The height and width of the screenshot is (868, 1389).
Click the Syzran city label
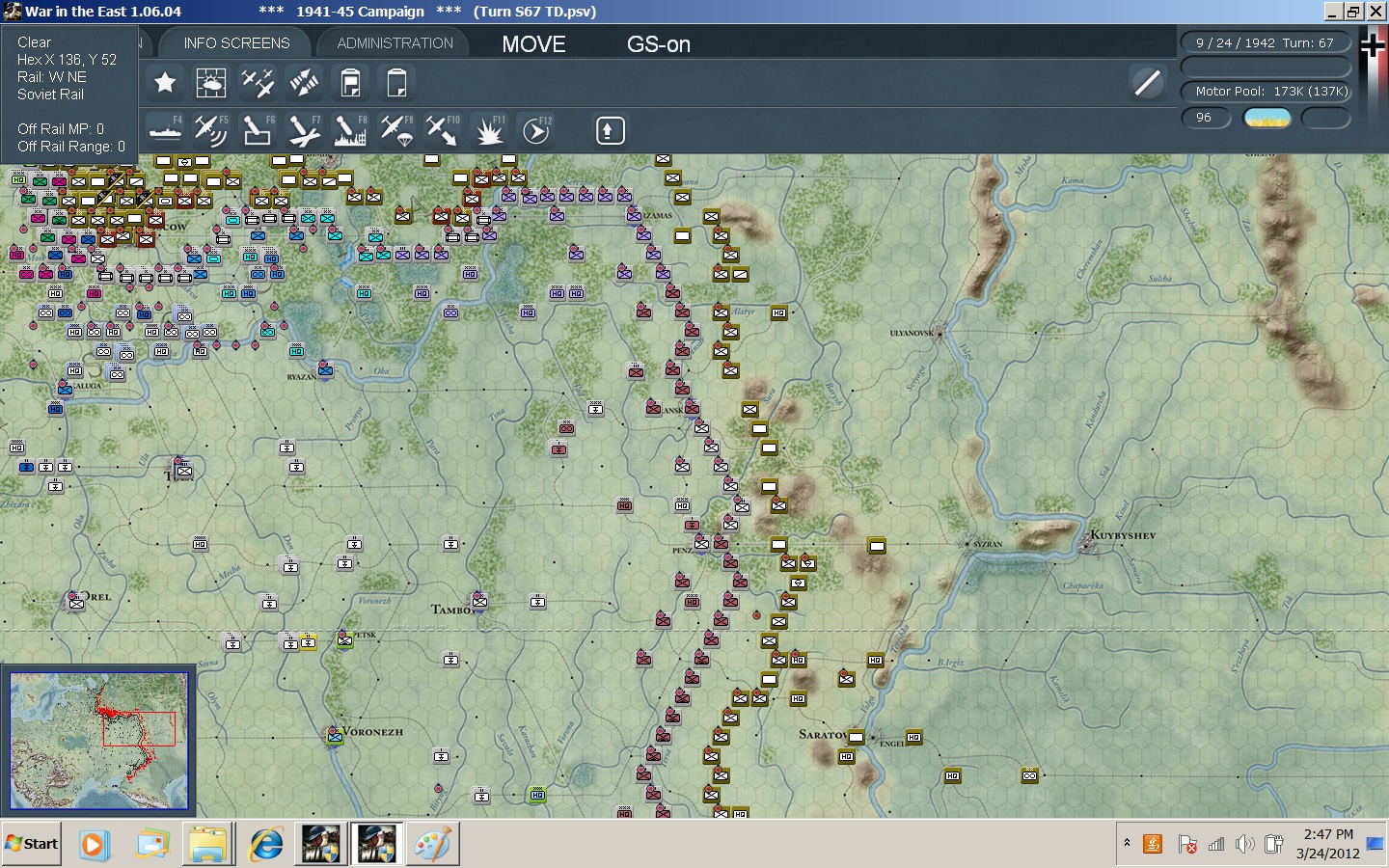pos(988,544)
